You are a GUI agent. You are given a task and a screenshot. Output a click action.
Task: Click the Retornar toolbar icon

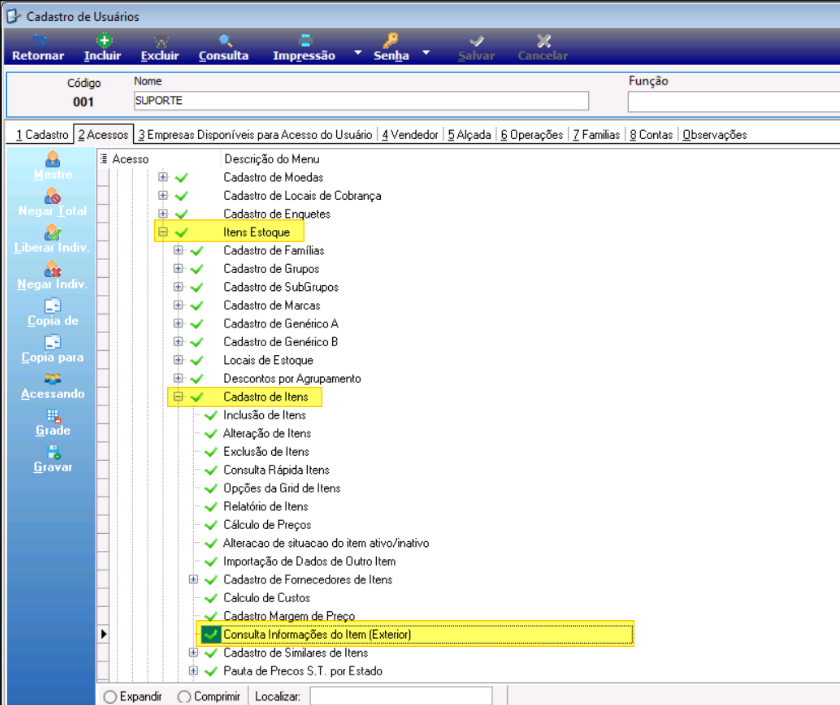(x=39, y=40)
